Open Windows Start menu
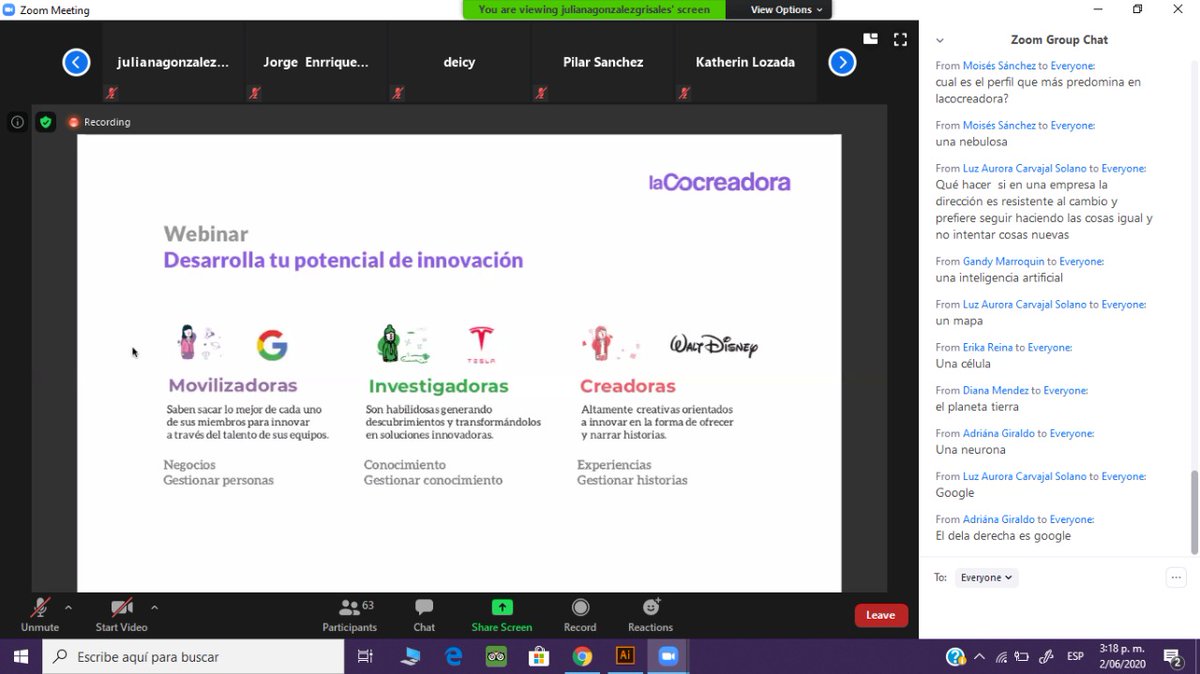 [20, 657]
